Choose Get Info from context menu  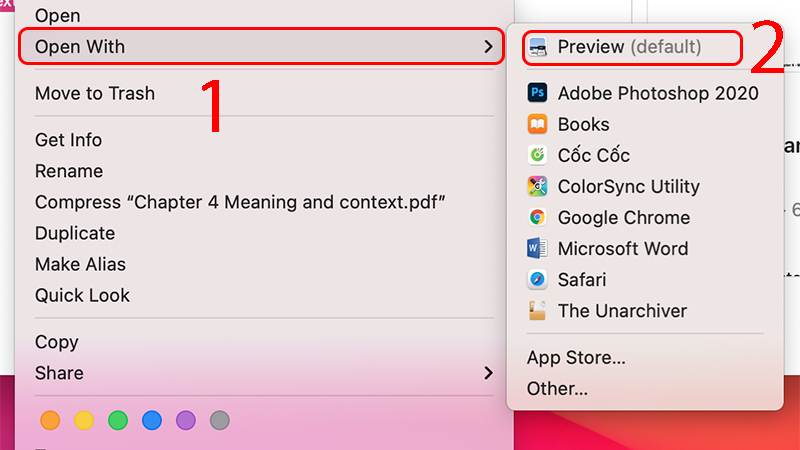pyautogui.click(x=68, y=140)
